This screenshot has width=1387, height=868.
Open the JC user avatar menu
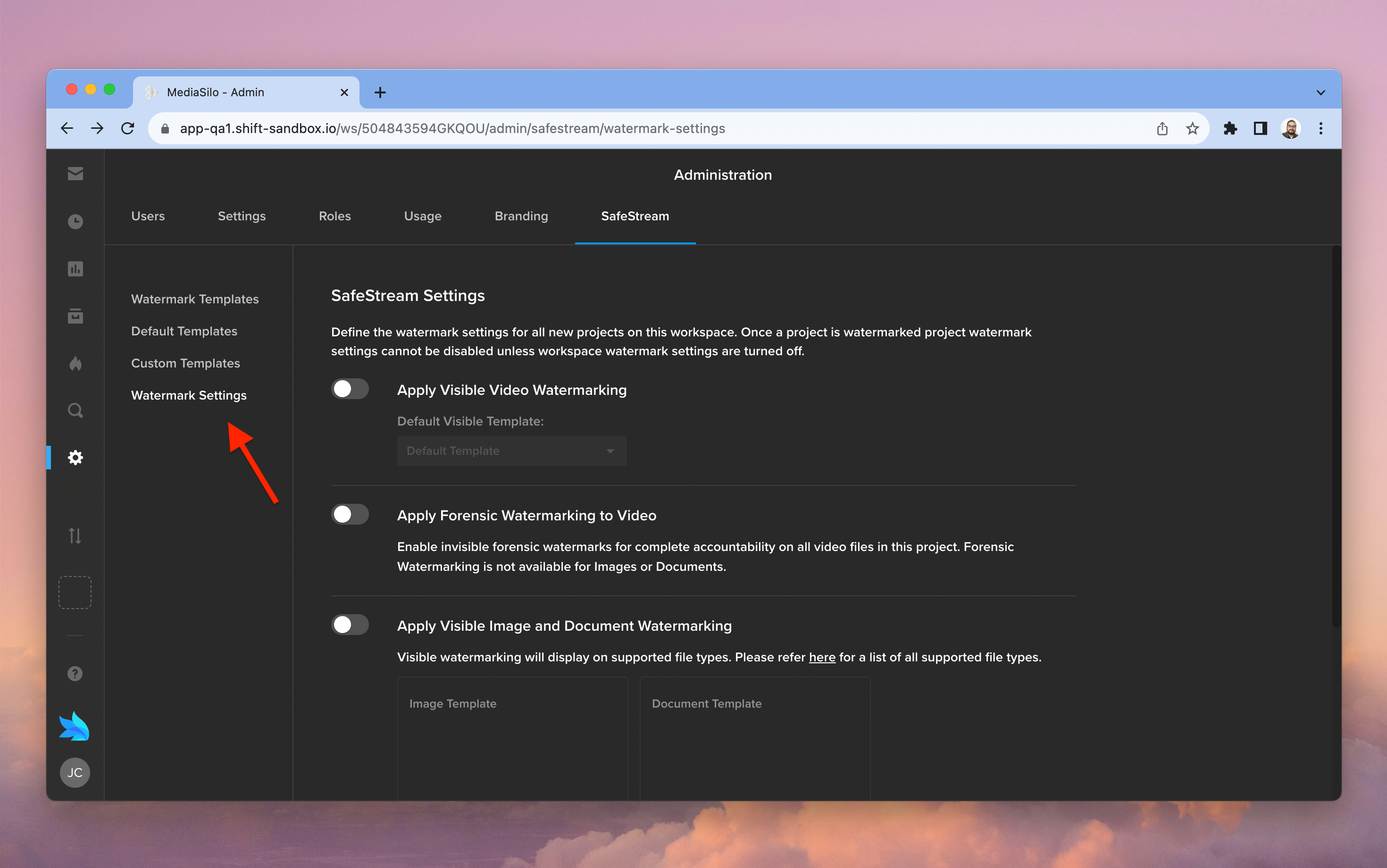click(75, 773)
